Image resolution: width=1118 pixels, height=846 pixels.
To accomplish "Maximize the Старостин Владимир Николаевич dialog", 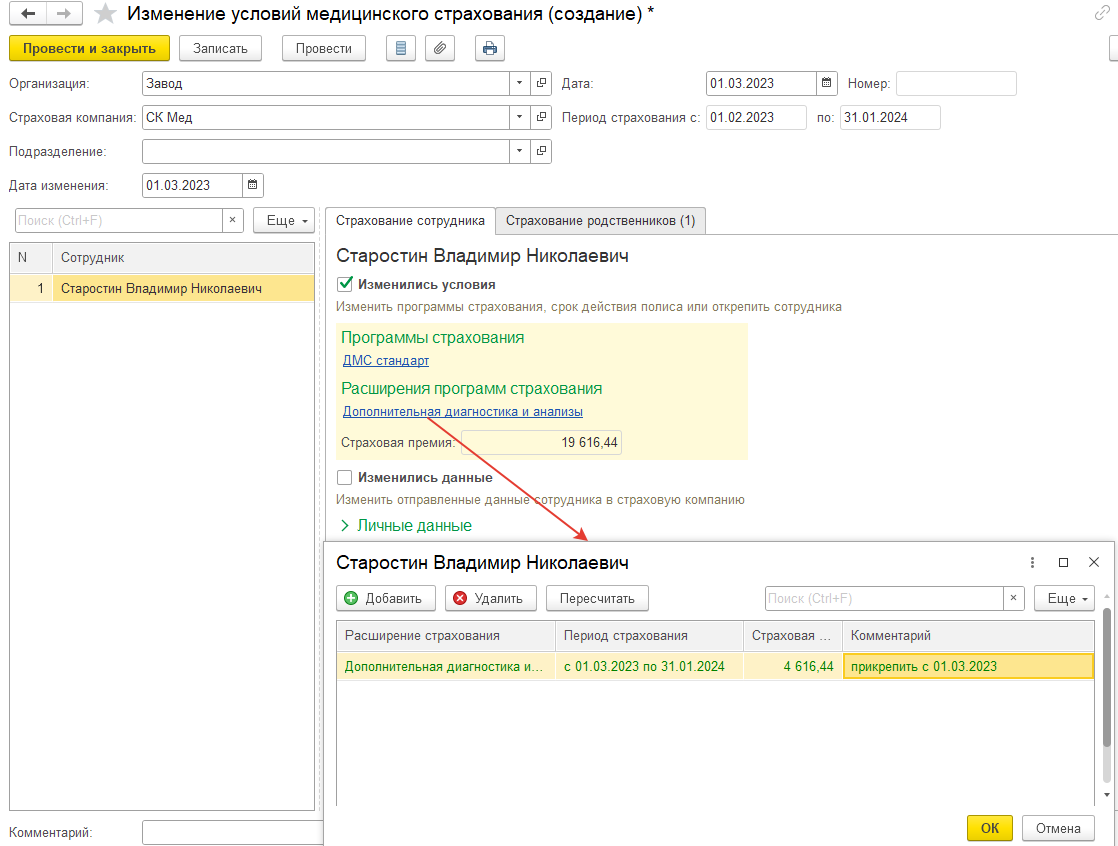I will click(x=1063, y=562).
